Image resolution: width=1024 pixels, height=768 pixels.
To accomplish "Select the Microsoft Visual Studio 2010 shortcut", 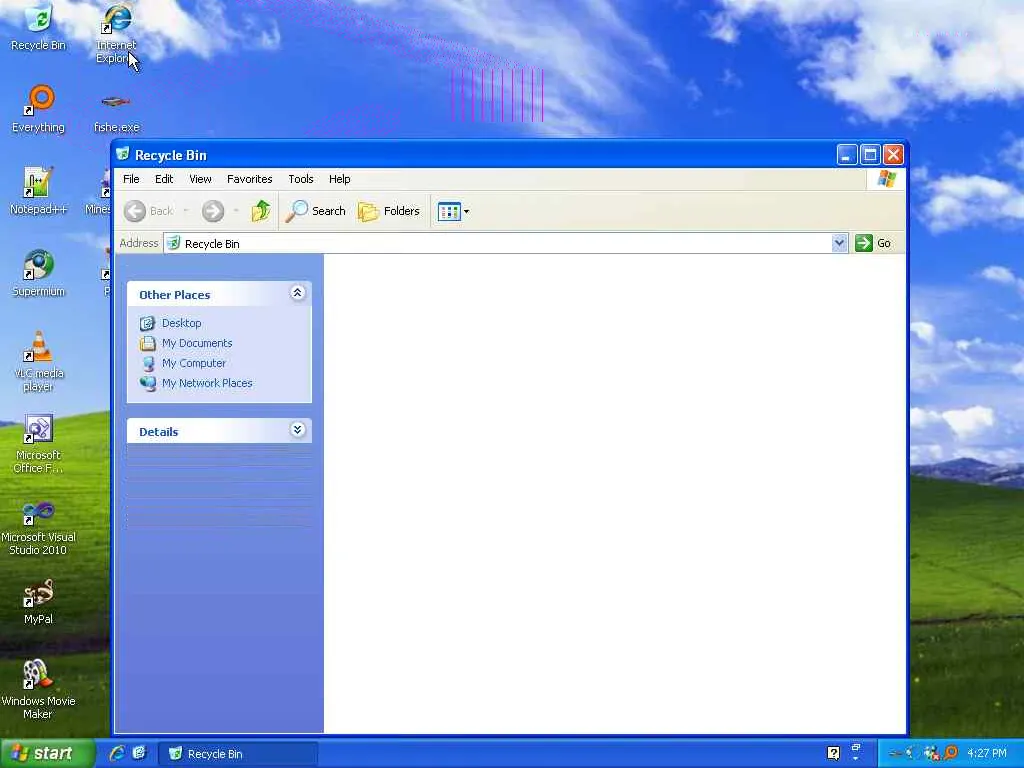I will pos(39,528).
